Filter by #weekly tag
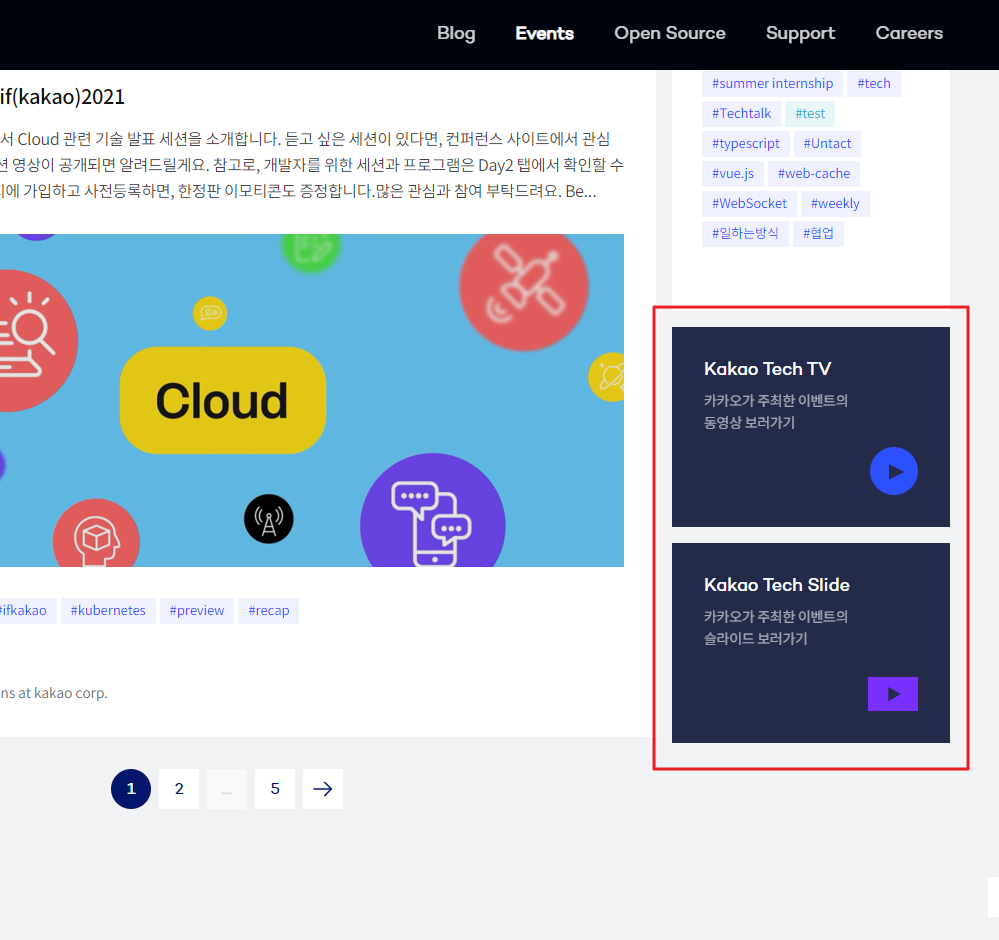Viewport: 999px width, 940px height. pos(835,203)
